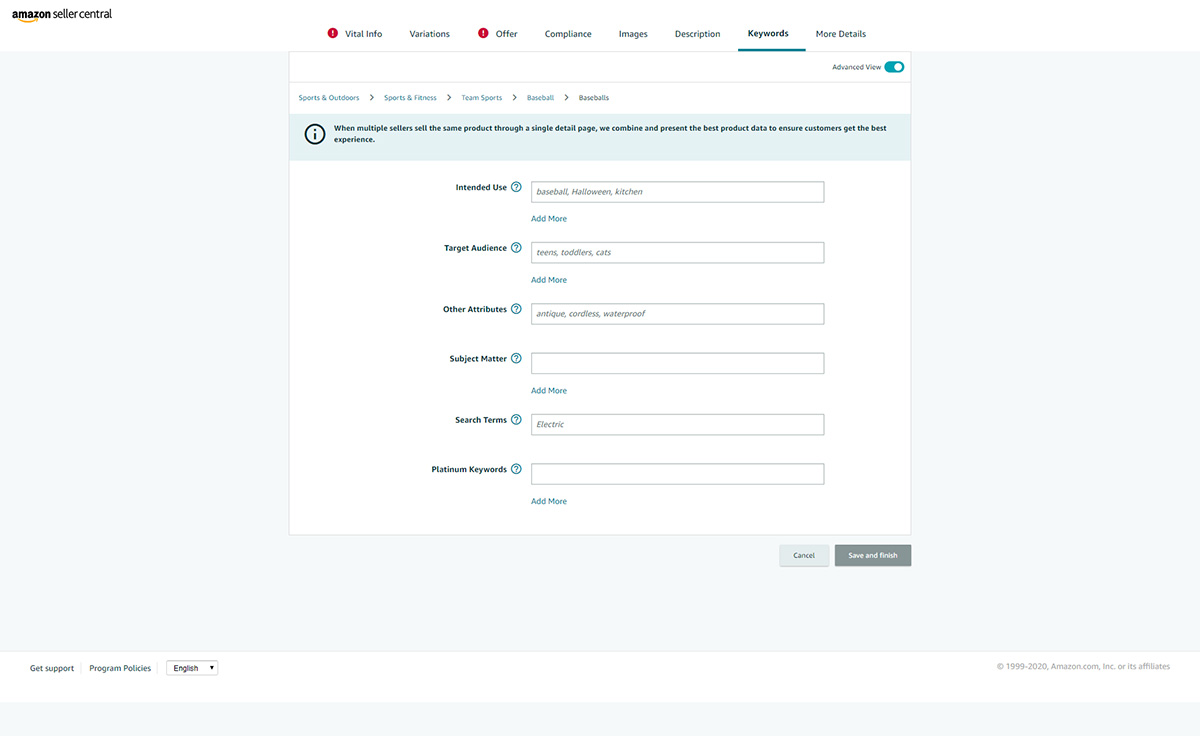
Task: Click the Platinum Keywords help icon
Action: [x=516, y=469]
